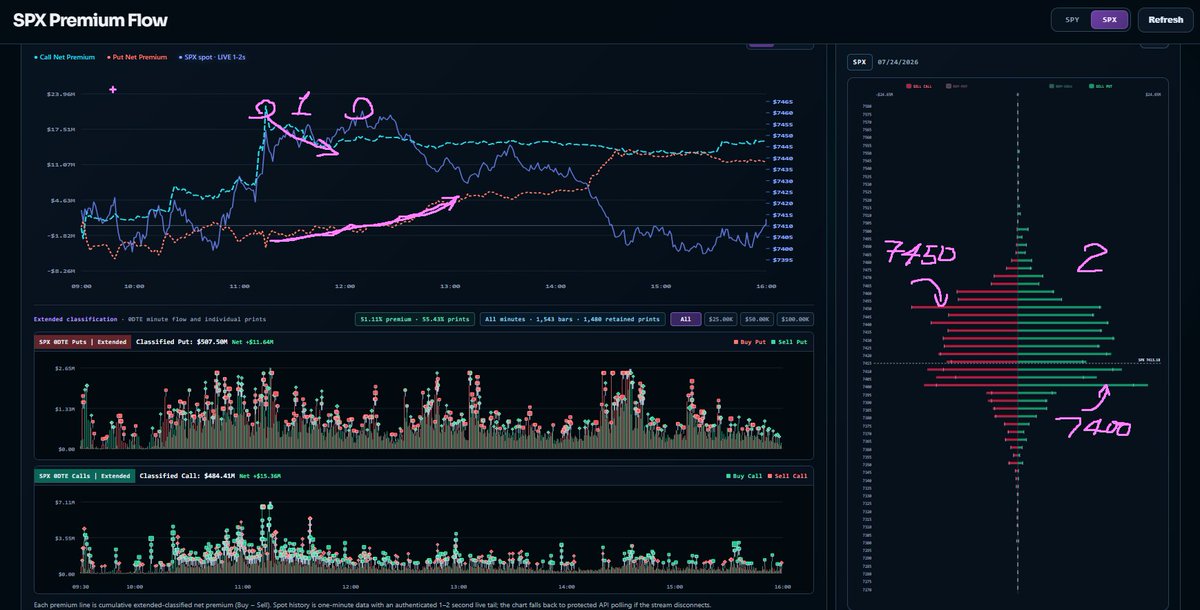
Task: Click the $7.11M label on calls chart
Action: (x=65, y=501)
